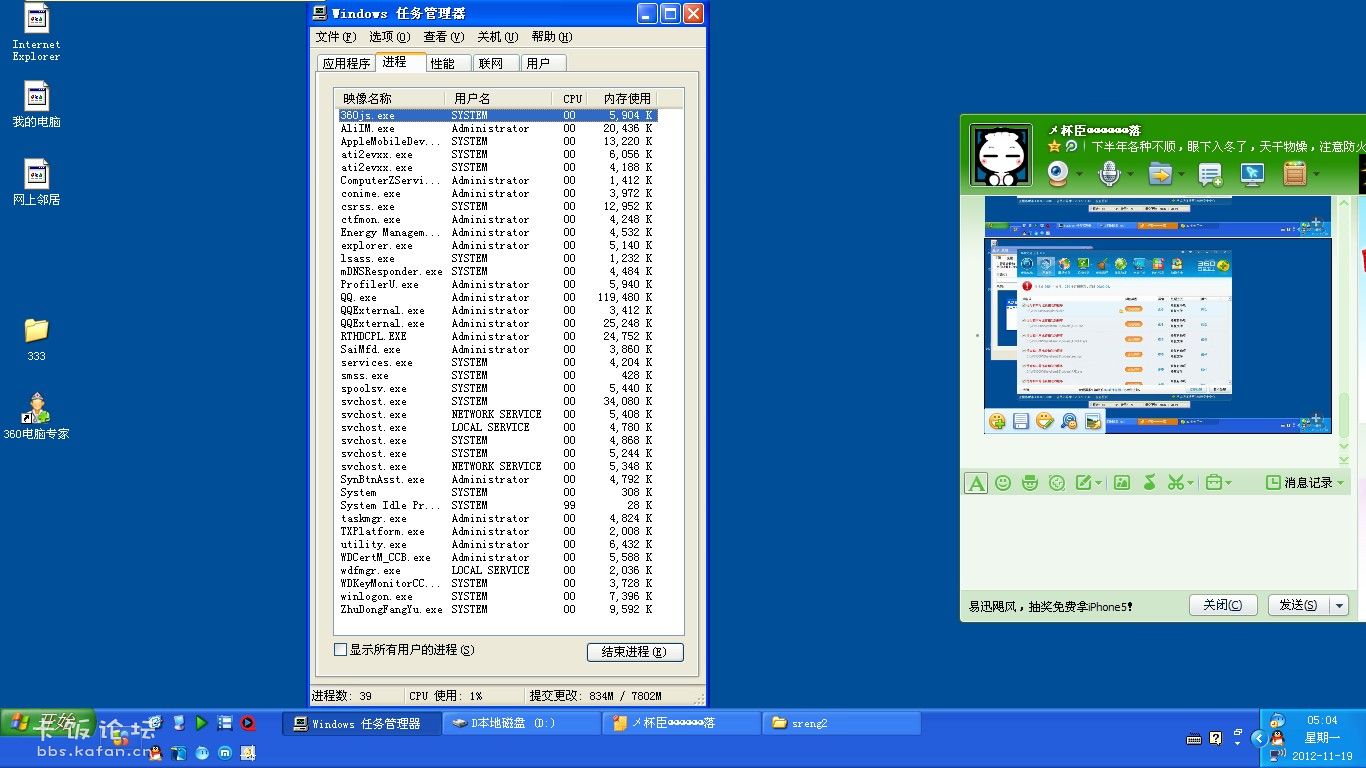Open the 查看(V) menu
Image resolution: width=1366 pixels, height=768 pixels.
click(x=443, y=37)
